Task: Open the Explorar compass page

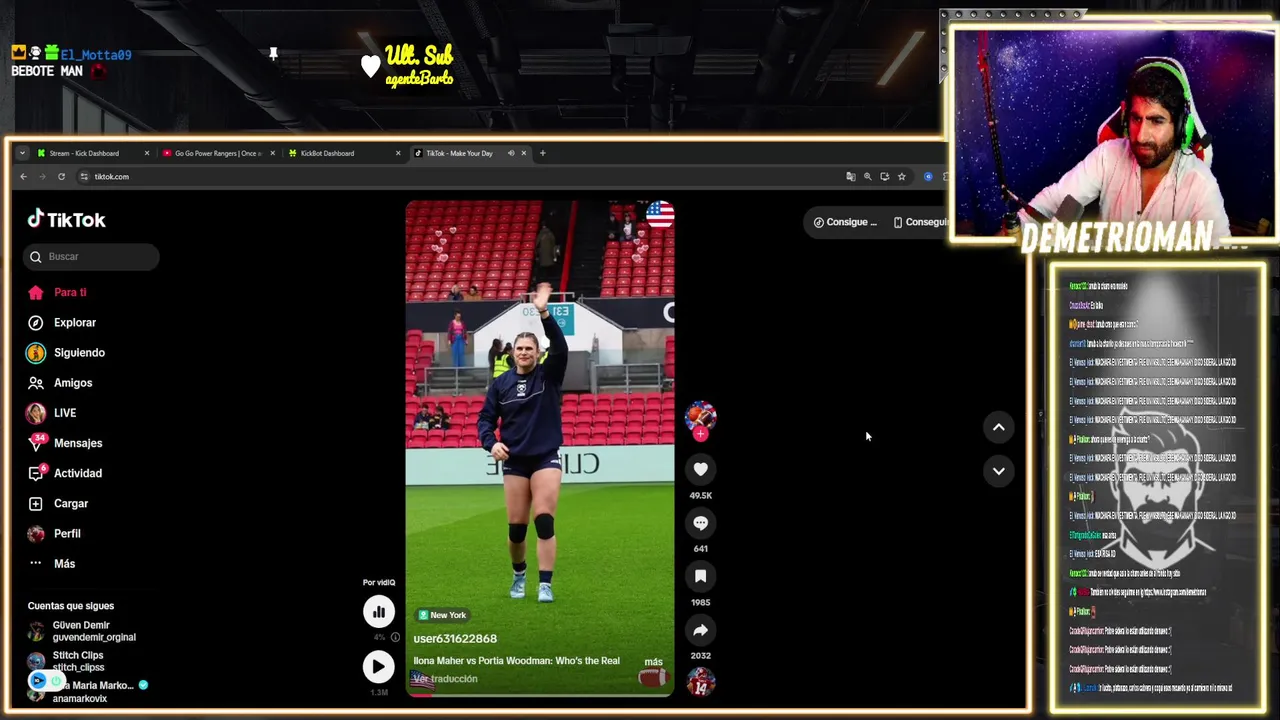Action: point(62,322)
